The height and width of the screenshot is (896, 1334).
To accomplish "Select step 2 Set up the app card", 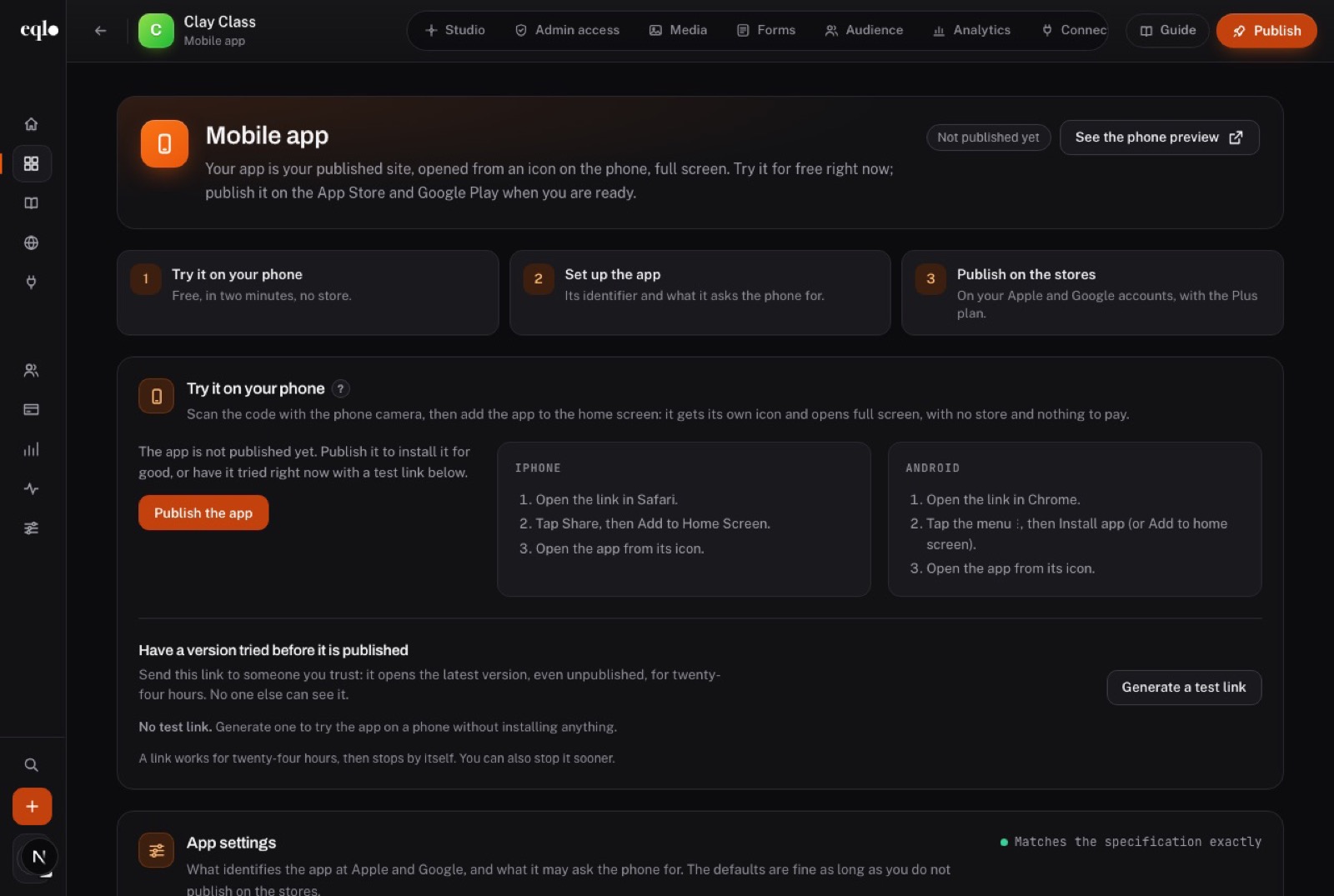I will 700,293.
